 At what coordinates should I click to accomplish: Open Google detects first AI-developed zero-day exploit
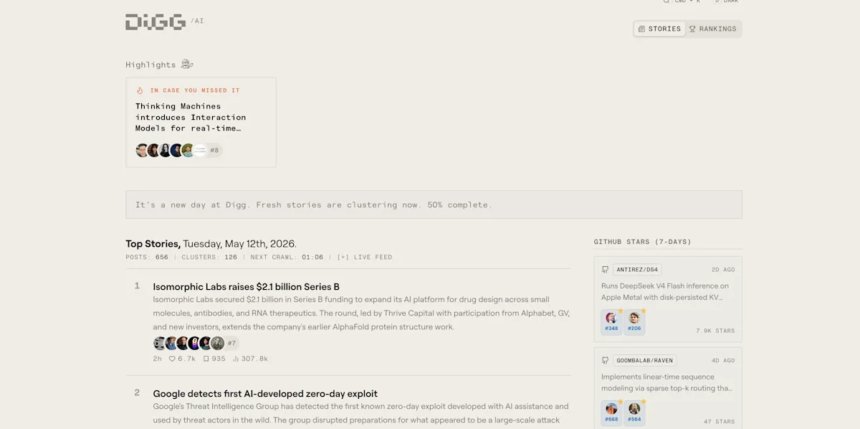click(265, 394)
